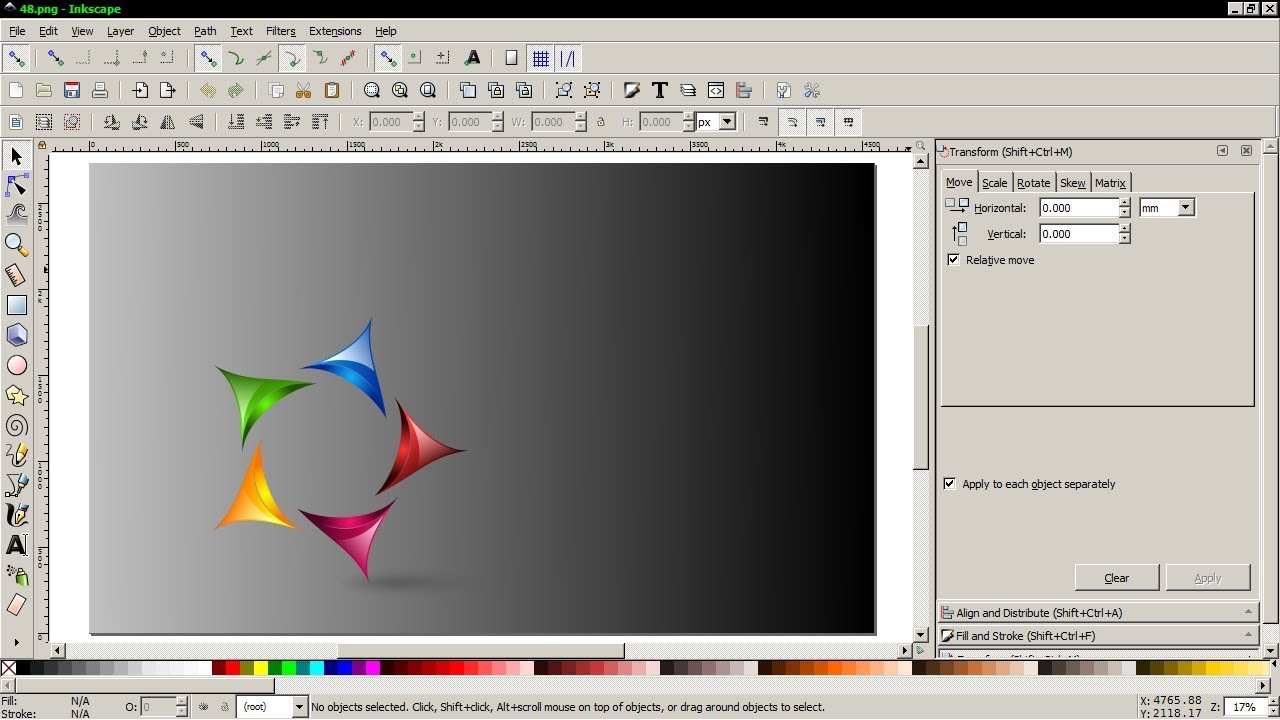Toggle the lock width and height ratio

601,122
